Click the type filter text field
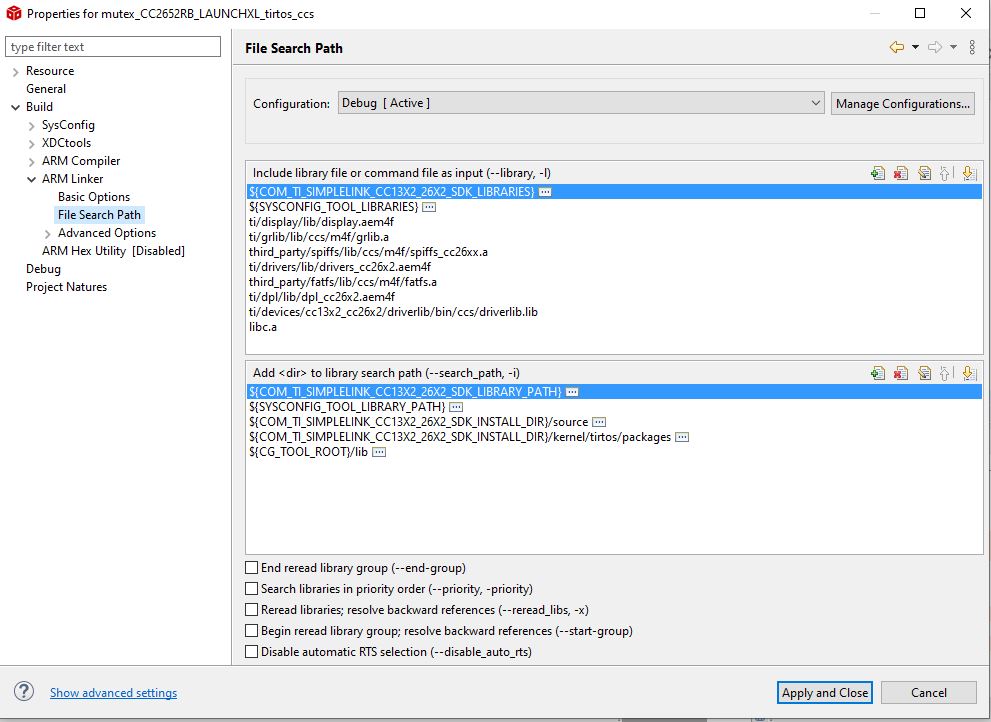 [113, 47]
